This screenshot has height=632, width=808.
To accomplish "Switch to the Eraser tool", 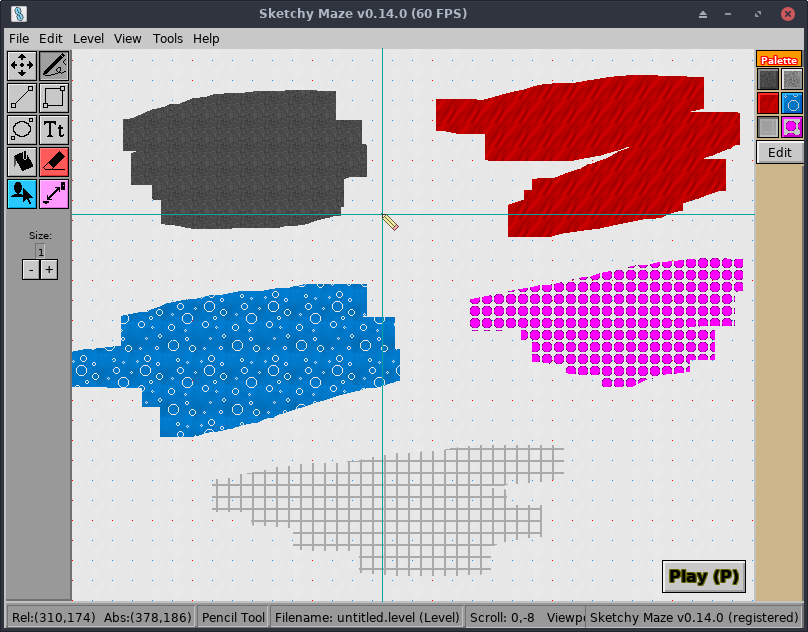I will [x=53, y=161].
